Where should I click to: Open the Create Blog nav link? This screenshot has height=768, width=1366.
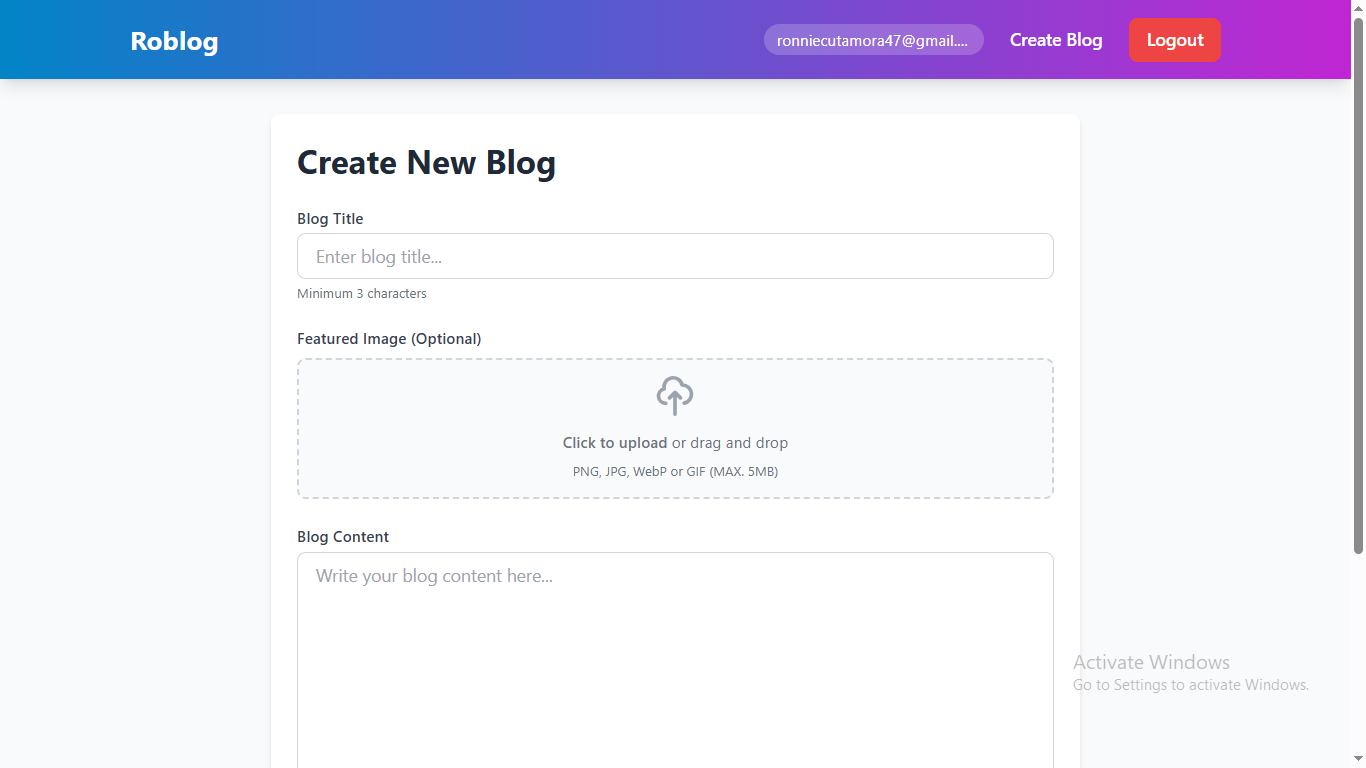[x=1056, y=40]
